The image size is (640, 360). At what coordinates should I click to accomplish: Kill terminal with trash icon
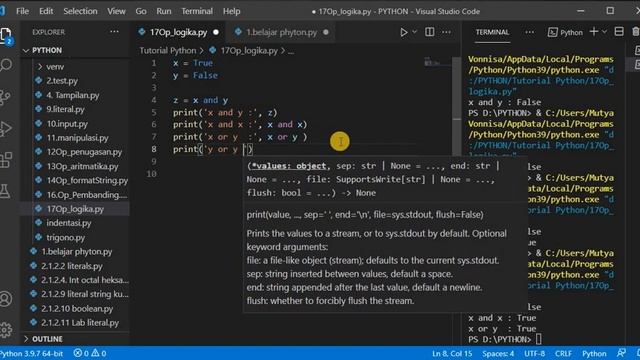point(636,32)
